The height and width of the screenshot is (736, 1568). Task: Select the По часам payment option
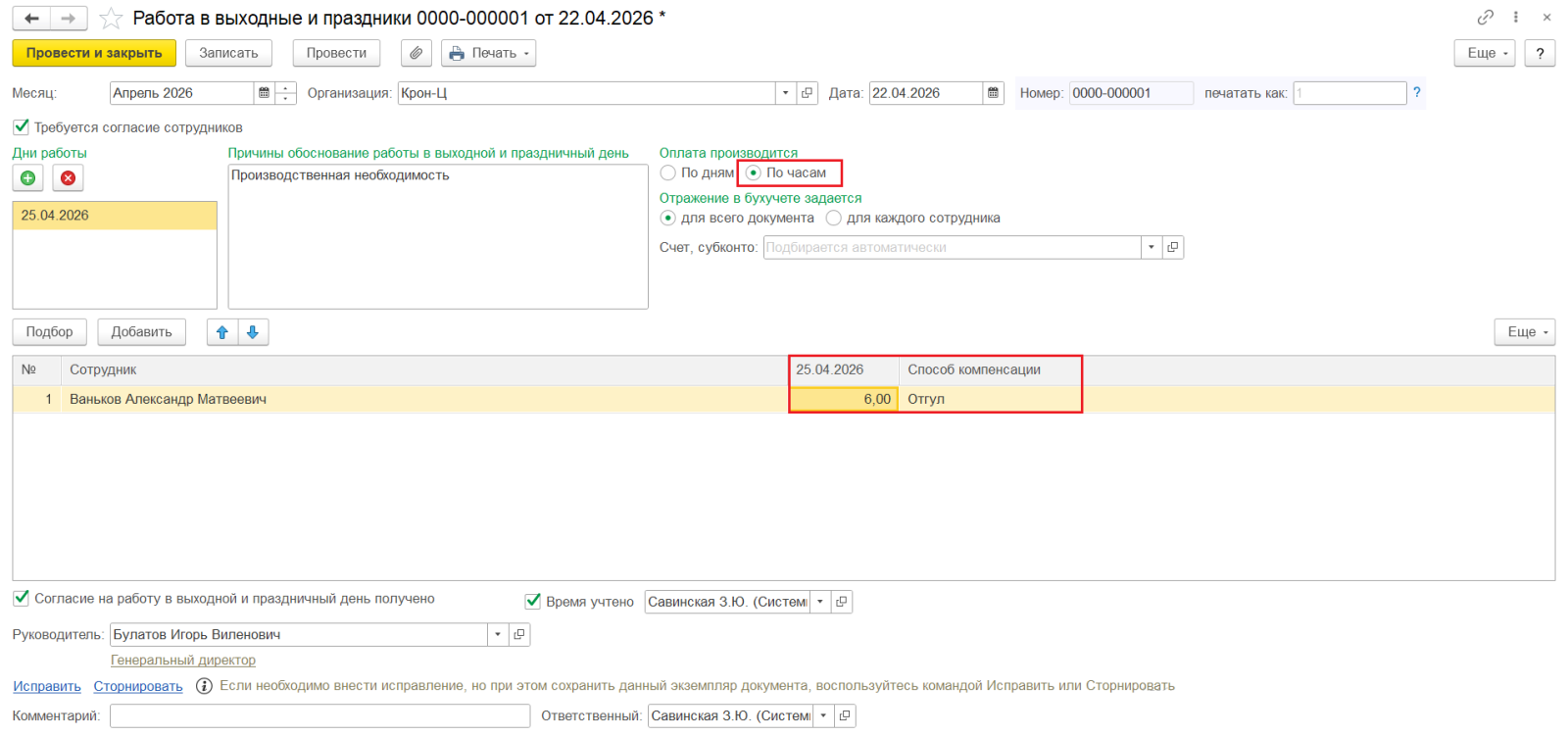click(754, 172)
